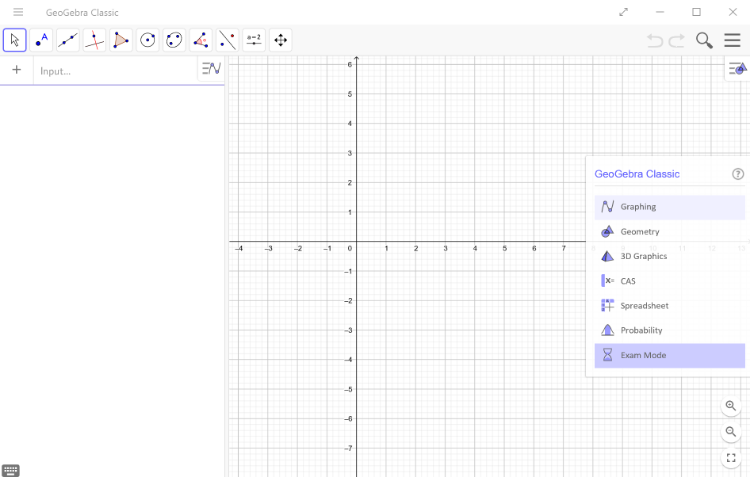750x477 pixels.
Task: Choose the Geometry perspective
Action: click(x=670, y=232)
